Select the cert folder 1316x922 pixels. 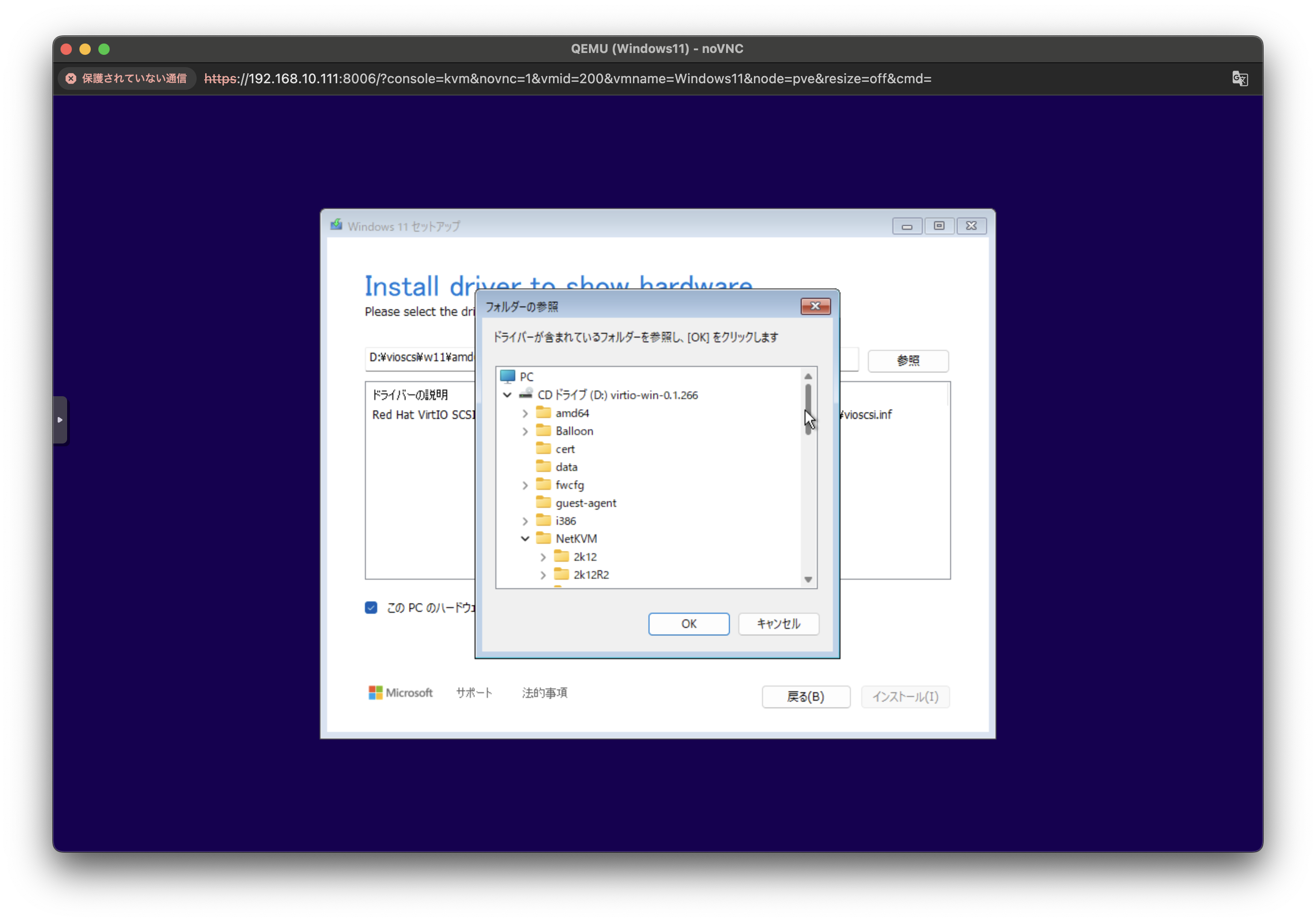click(564, 449)
